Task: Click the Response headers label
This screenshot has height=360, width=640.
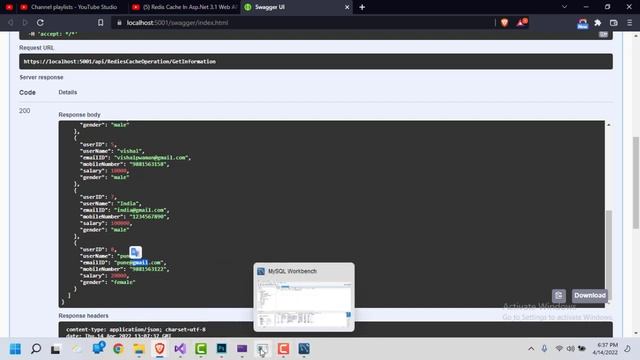Action: click(x=83, y=316)
